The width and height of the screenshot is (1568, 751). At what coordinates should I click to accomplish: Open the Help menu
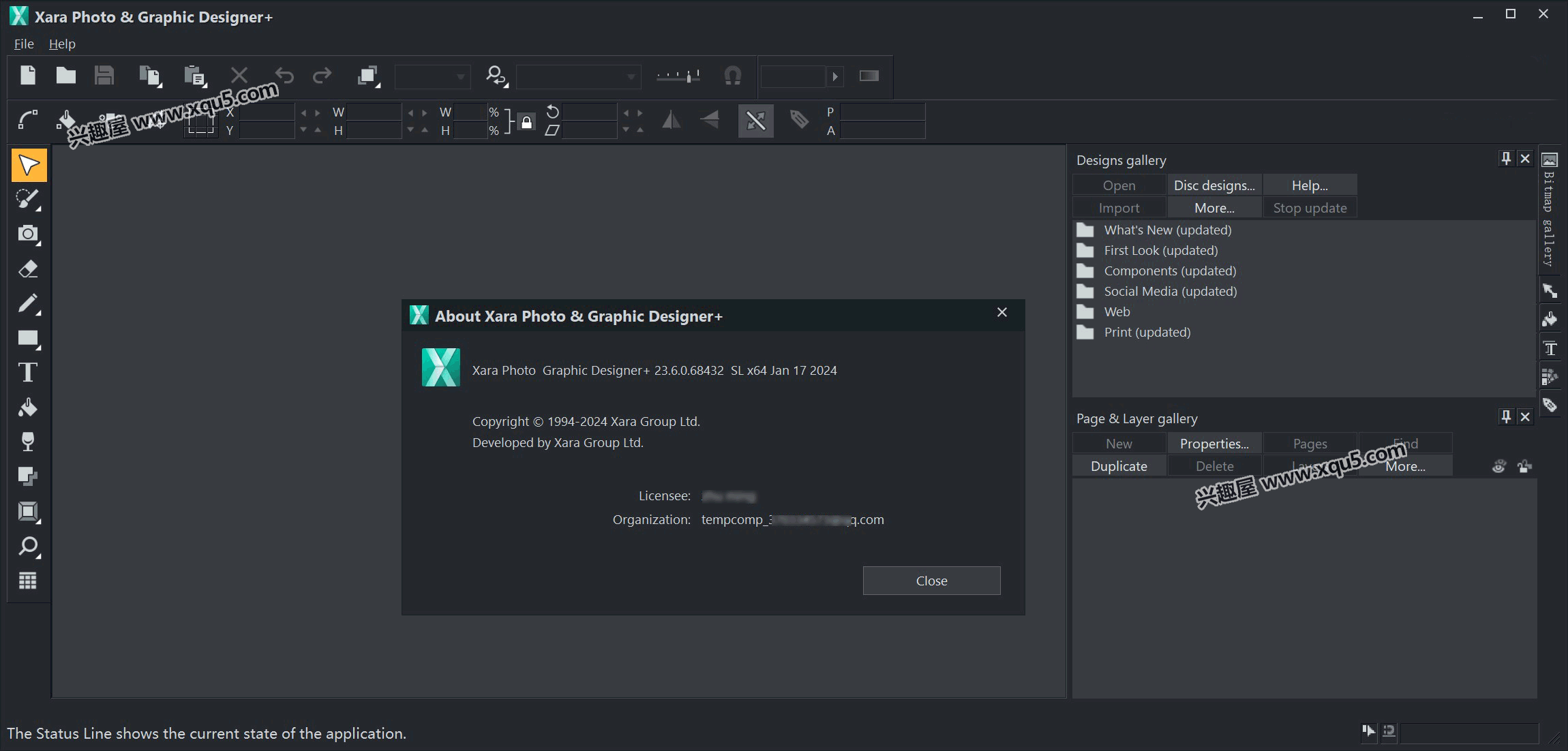pos(62,44)
